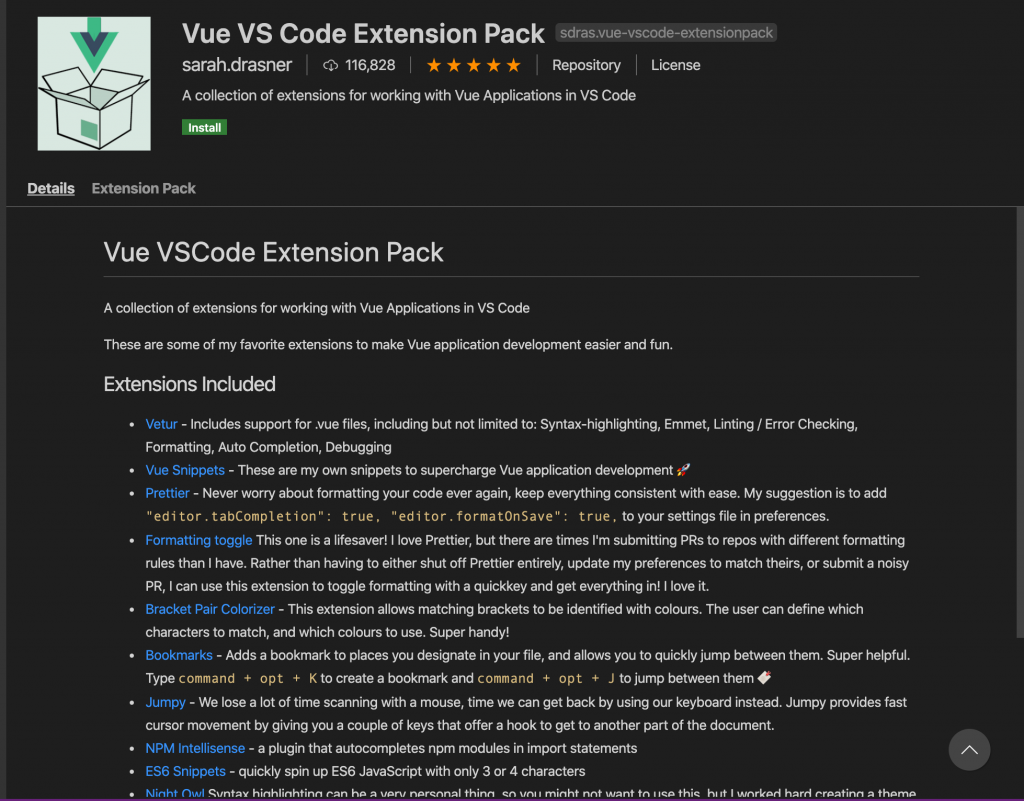This screenshot has height=801, width=1024.
Task: View the License page
Action: (x=675, y=65)
